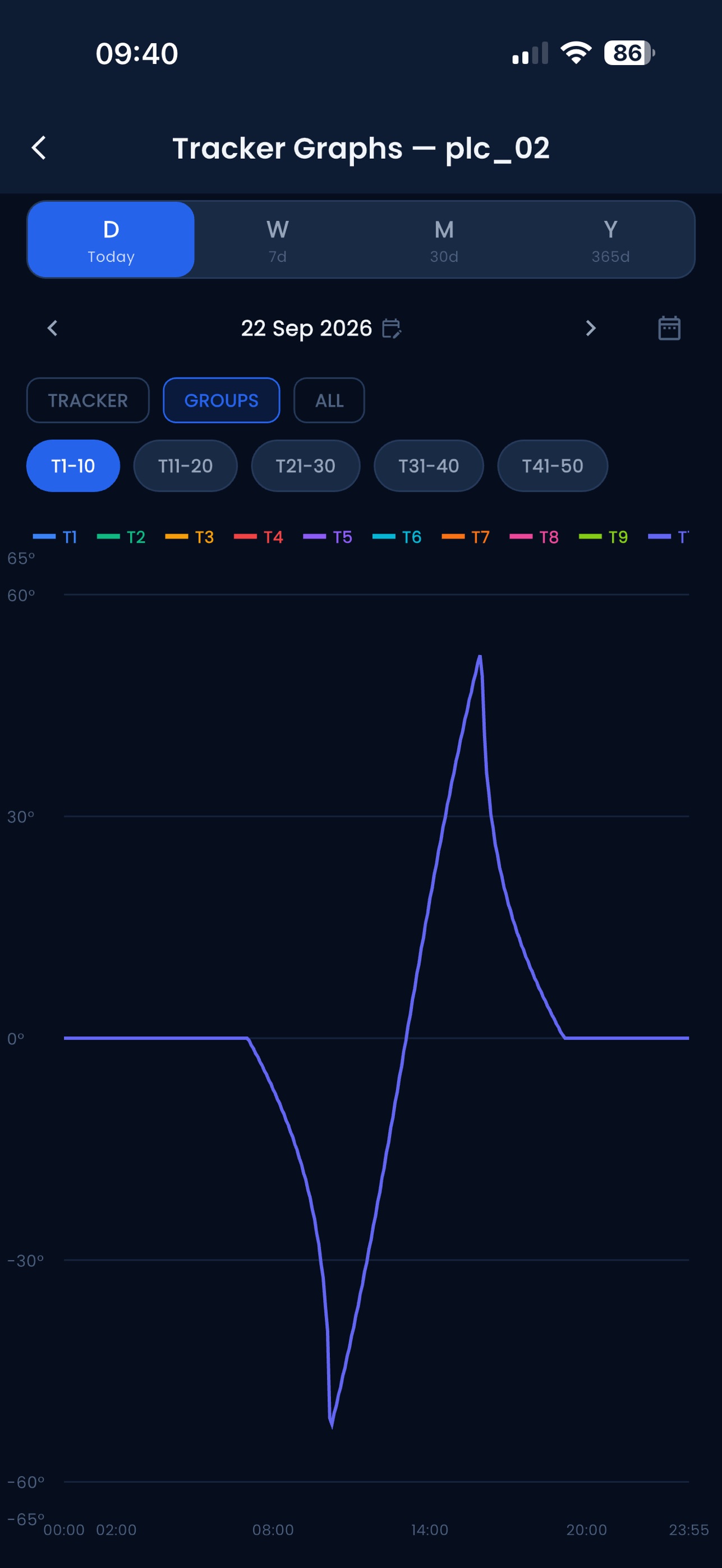
Task: Tap the battery indicator in status bar
Action: click(x=629, y=53)
